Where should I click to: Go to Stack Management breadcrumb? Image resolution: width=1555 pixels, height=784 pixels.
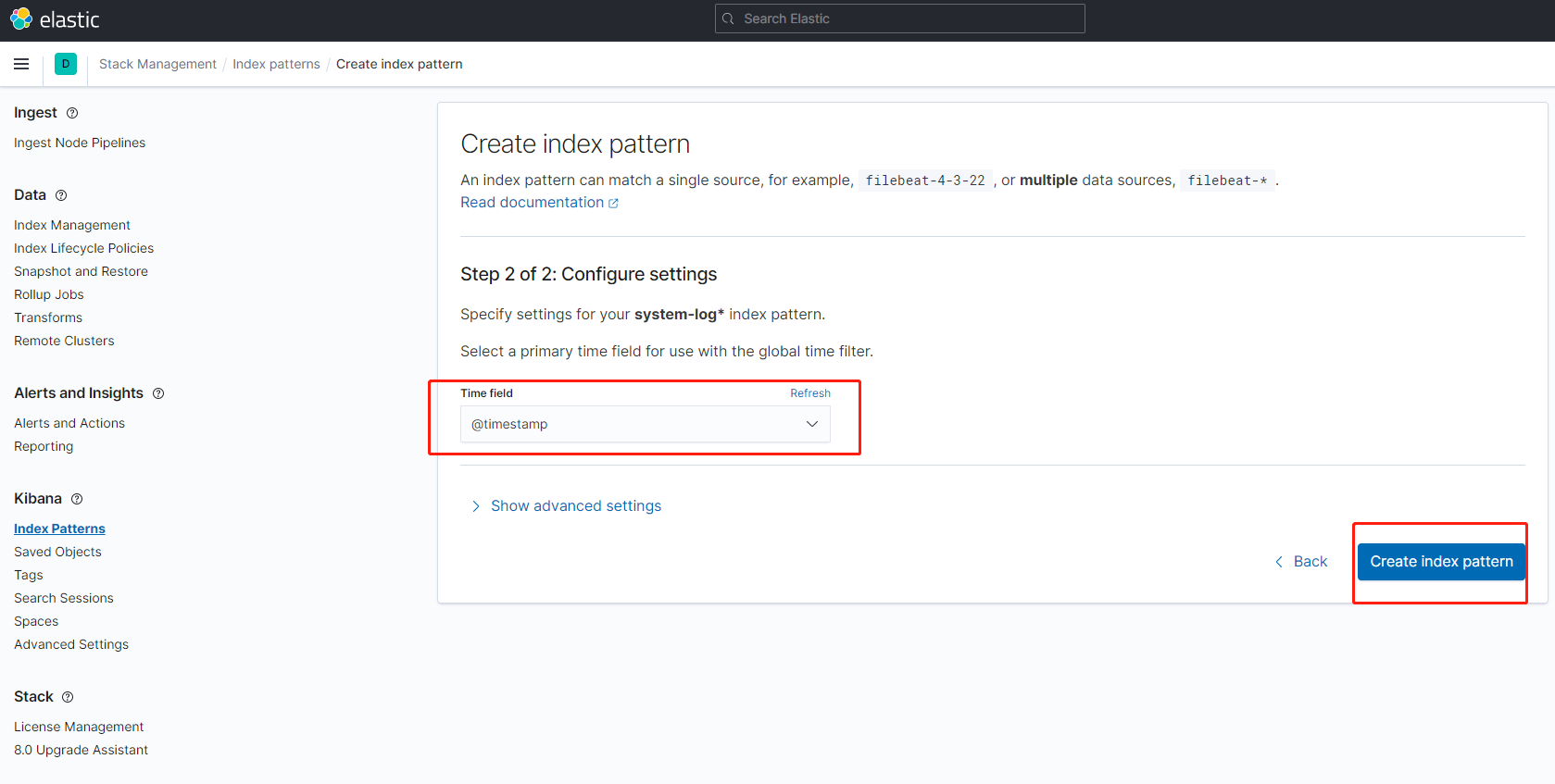(x=157, y=64)
